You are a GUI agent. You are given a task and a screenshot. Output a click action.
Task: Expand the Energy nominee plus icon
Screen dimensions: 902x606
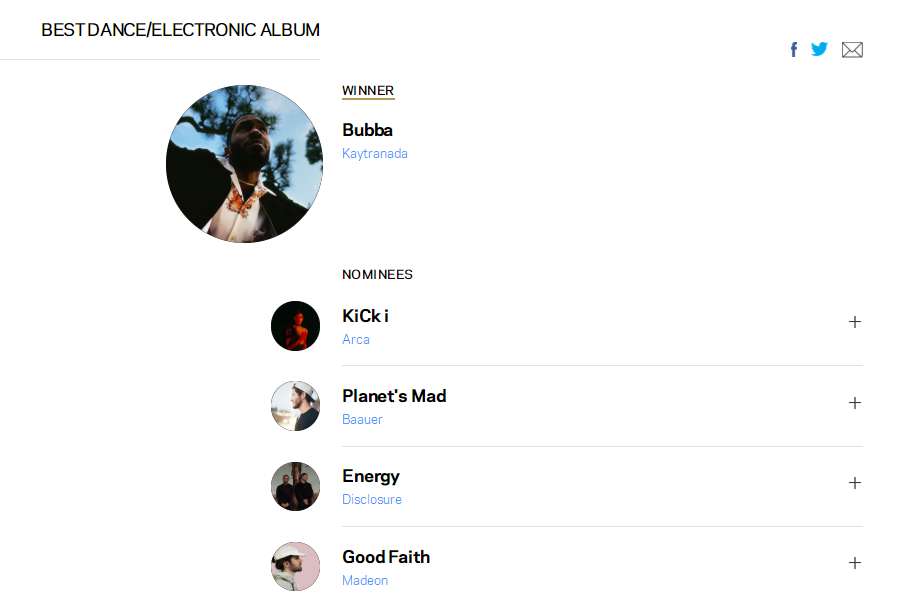coord(854,483)
